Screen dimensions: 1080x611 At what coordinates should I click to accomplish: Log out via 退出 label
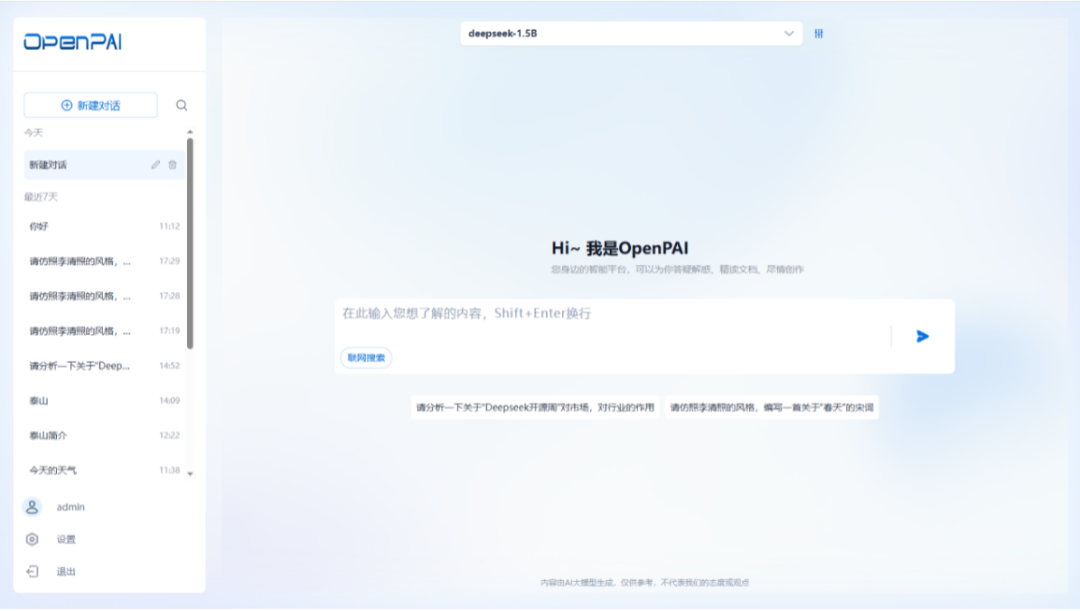point(66,572)
